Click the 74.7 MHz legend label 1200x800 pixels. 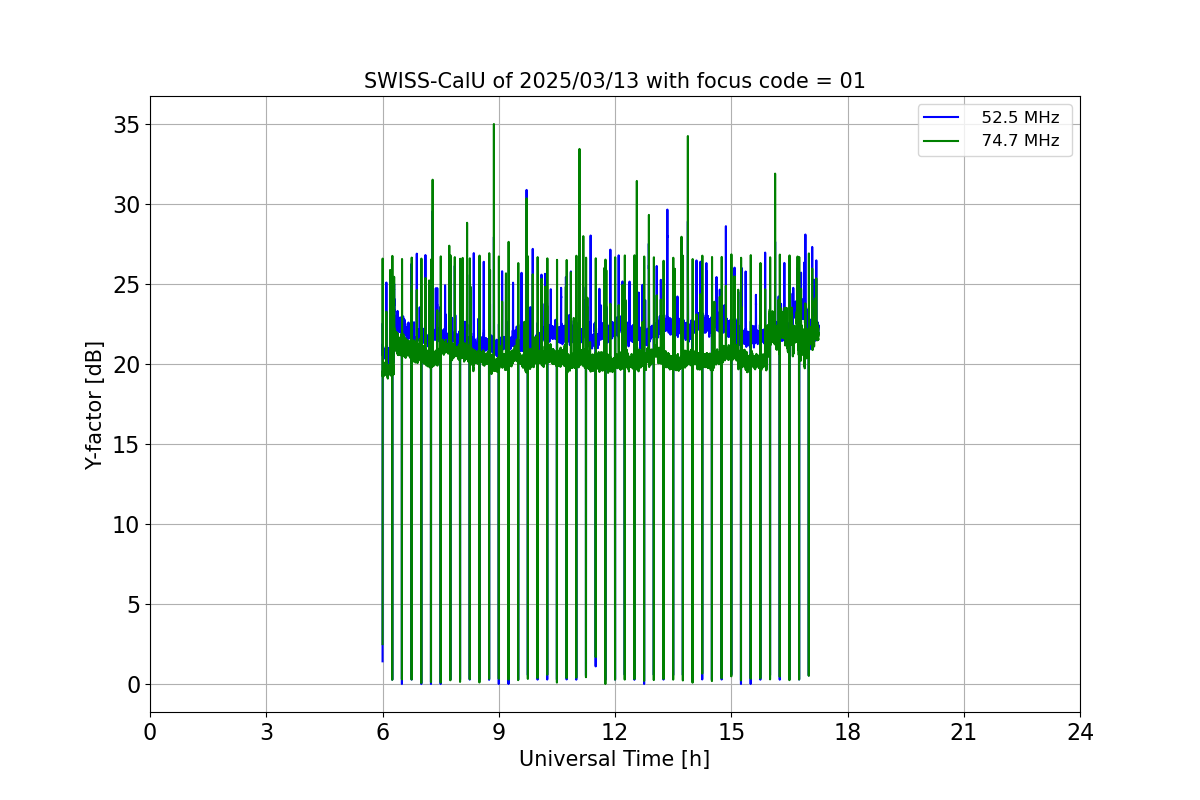tap(1020, 141)
